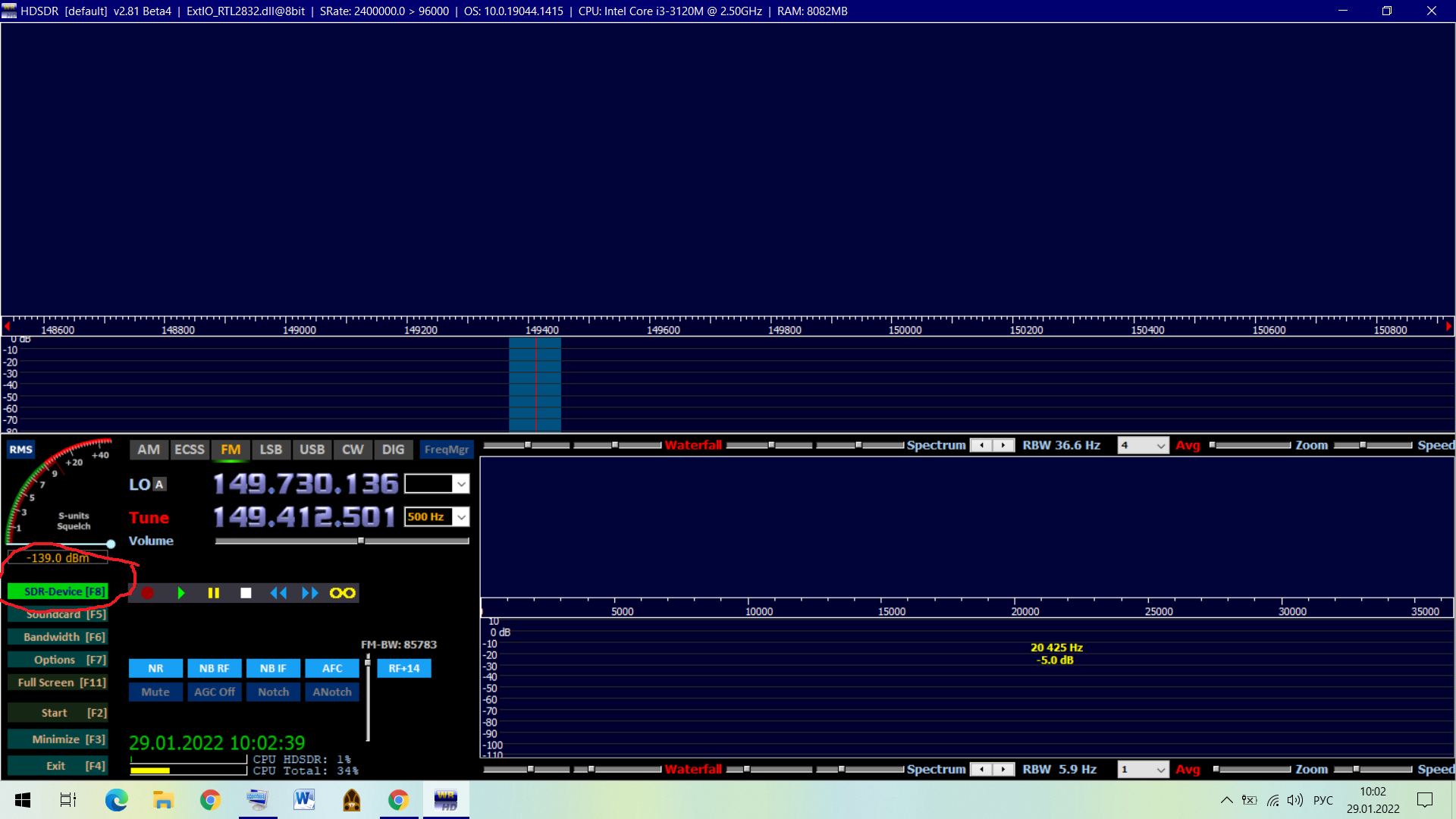The height and width of the screenshot is (819, 1456).
Task: Click the rewind double-arrow icon
Action: (278, 593)
